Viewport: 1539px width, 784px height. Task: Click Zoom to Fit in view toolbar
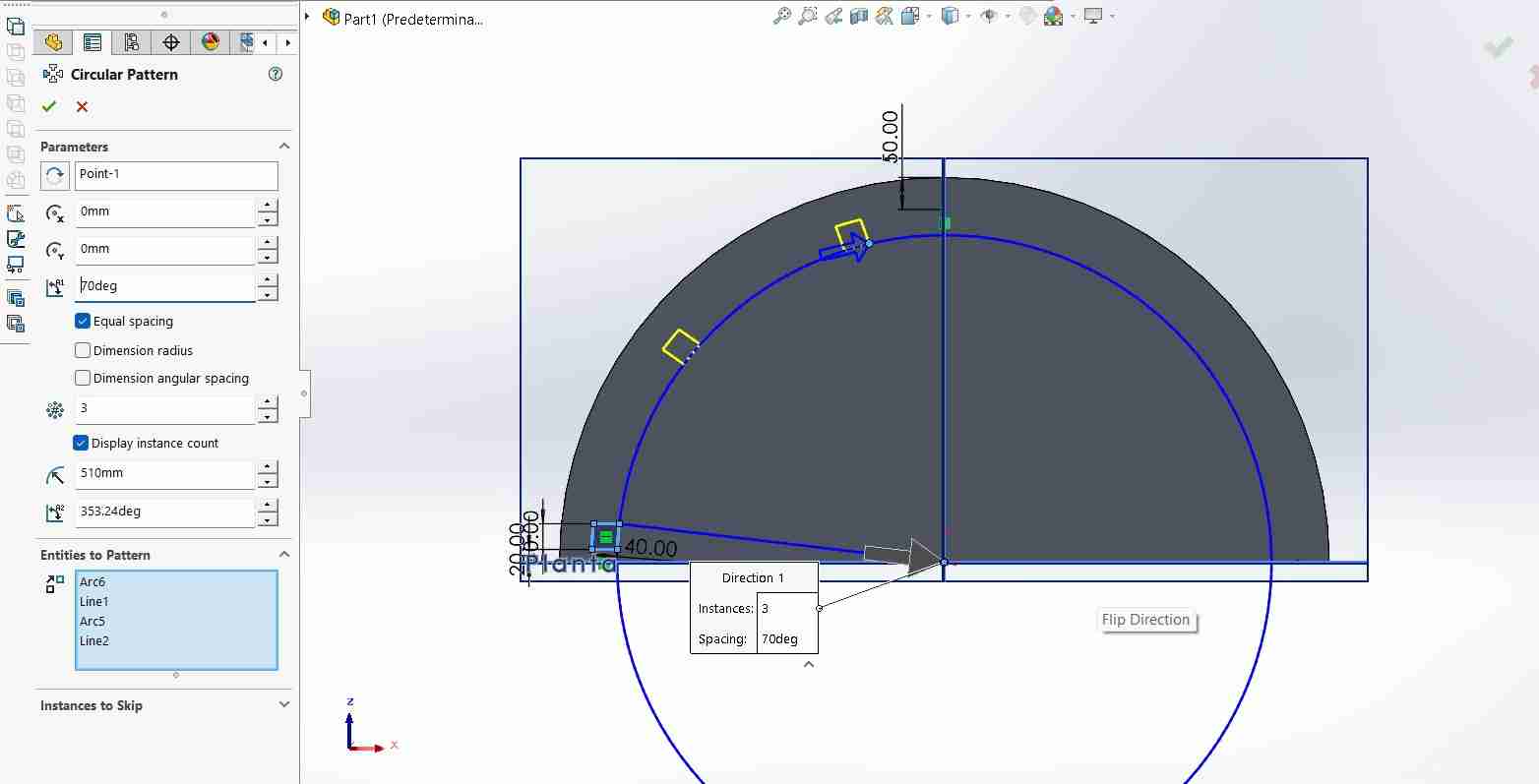[x=782, y=16]
